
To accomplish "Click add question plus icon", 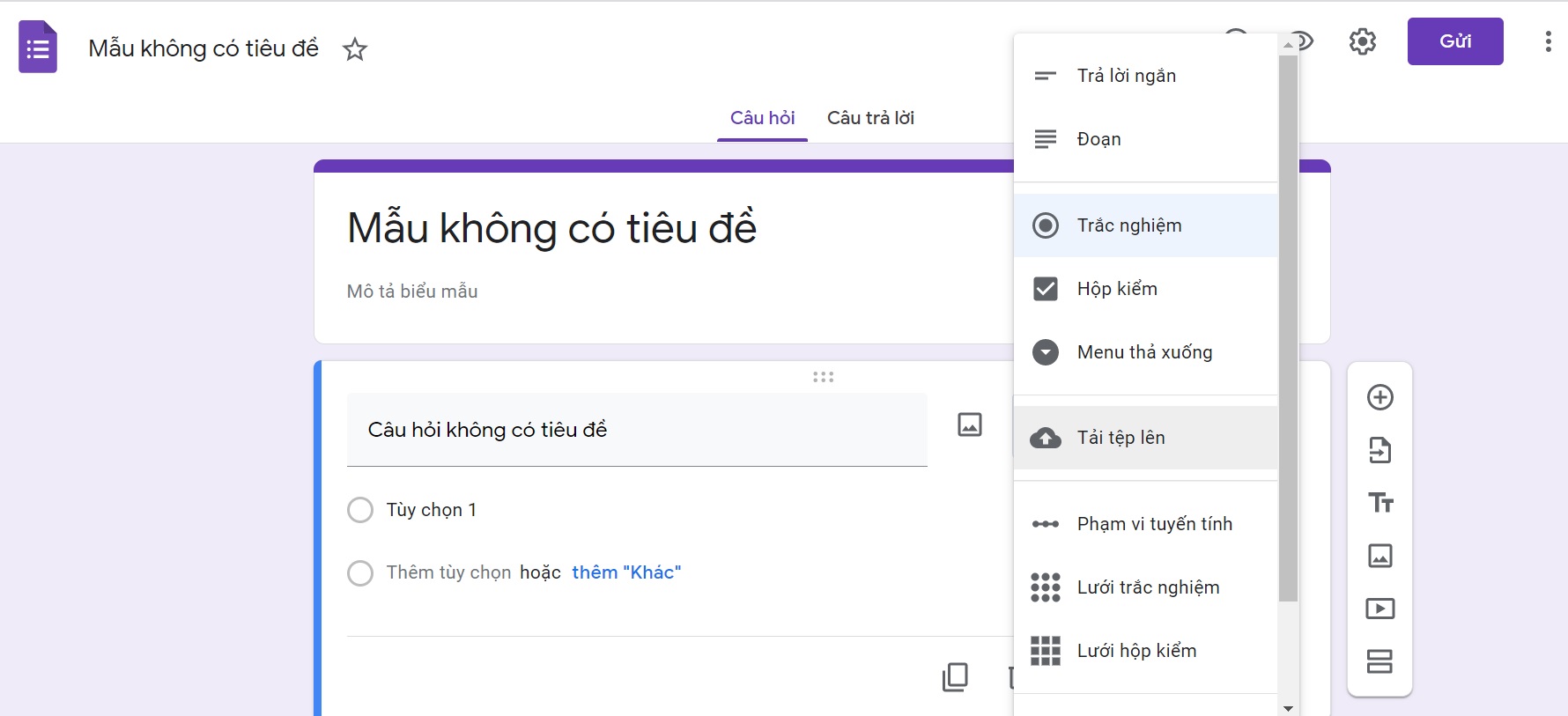I will click(1380, 397).
